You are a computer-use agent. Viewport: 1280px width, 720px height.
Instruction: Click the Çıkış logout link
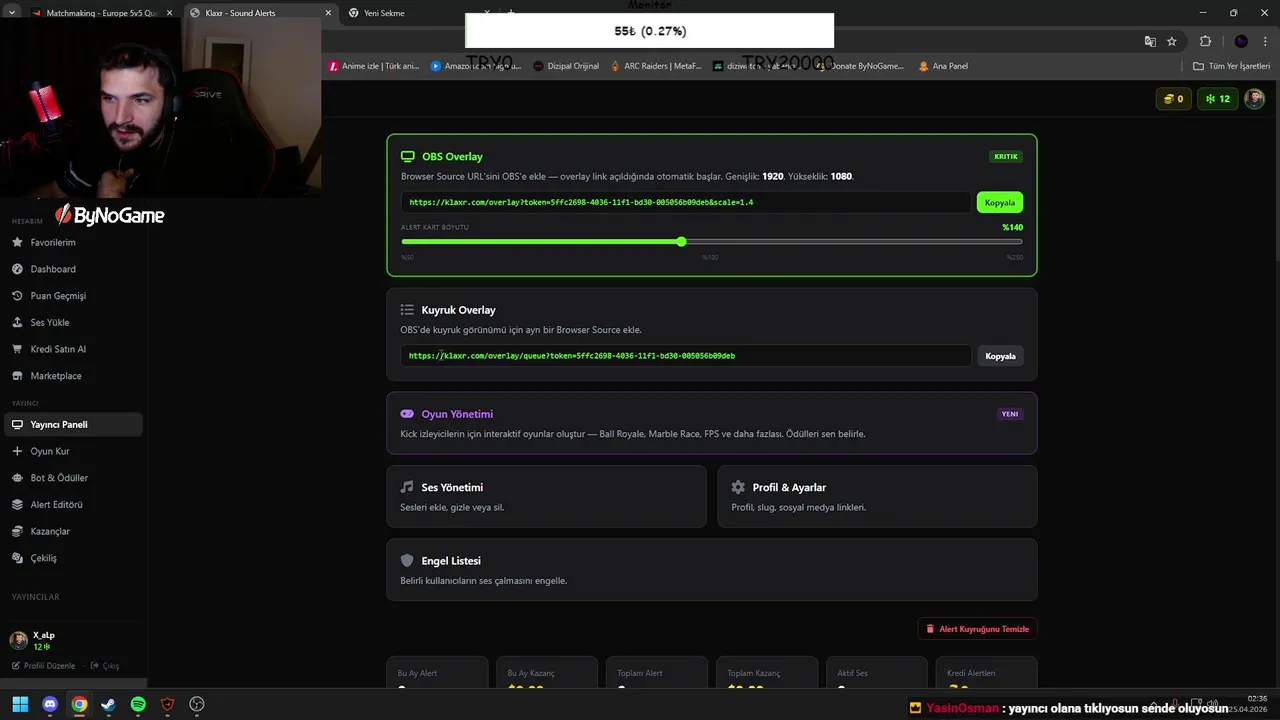[105, 666]
